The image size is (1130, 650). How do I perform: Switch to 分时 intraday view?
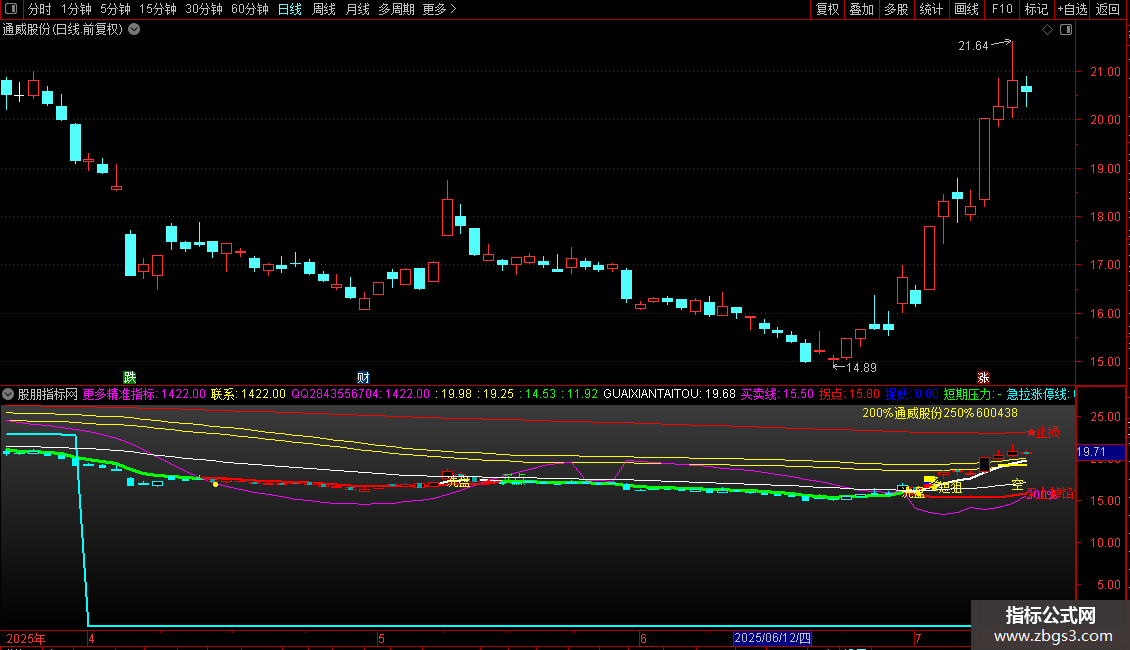coord(40,9)
